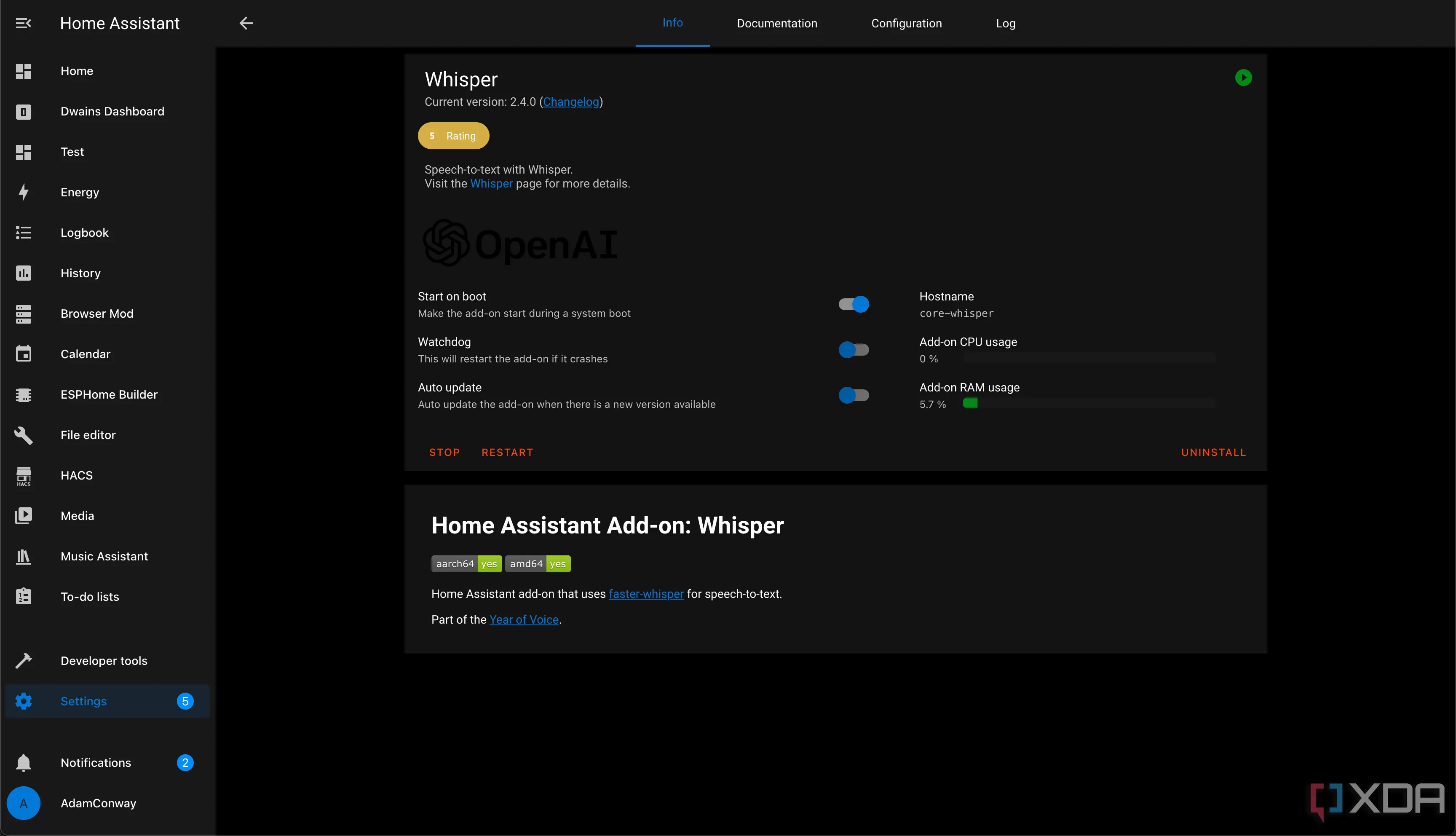The height and width of the screenshot is (836, 1456).
Task: Open the Configuration tab
Action: pos(906,23)
